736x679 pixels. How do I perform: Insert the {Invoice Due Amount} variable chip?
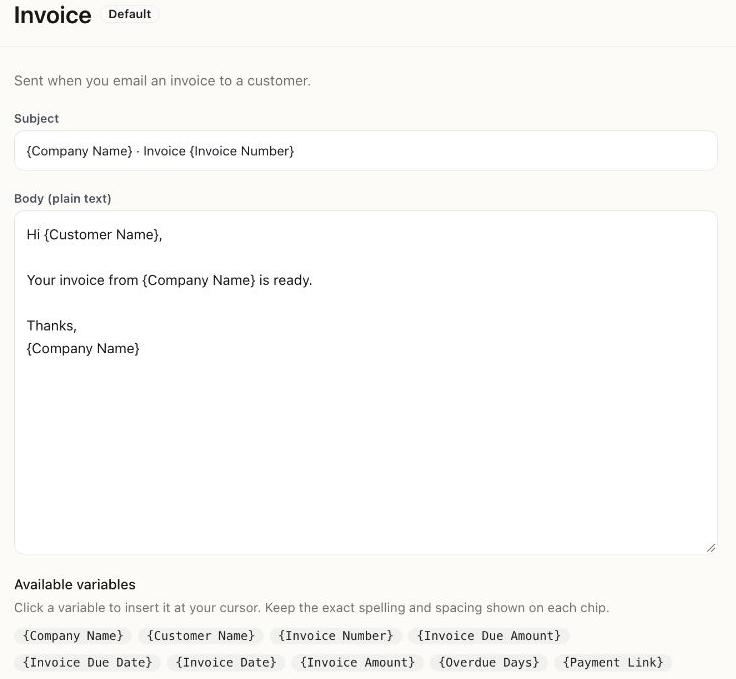(489, 636)
